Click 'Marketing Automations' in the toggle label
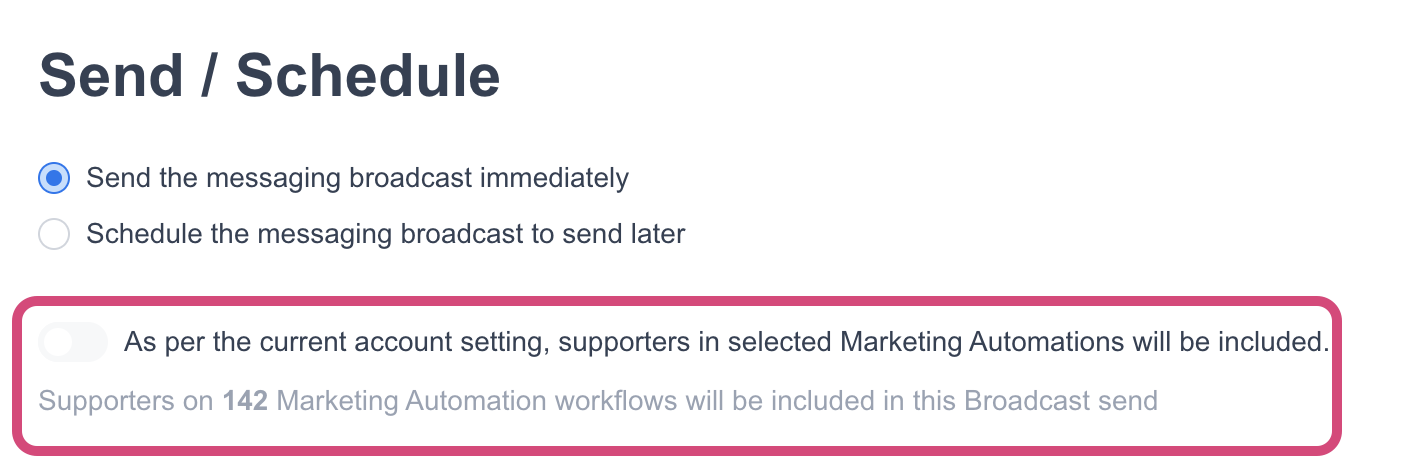Viewport: 1414px width, 460px height. click(x=982, y=342)
